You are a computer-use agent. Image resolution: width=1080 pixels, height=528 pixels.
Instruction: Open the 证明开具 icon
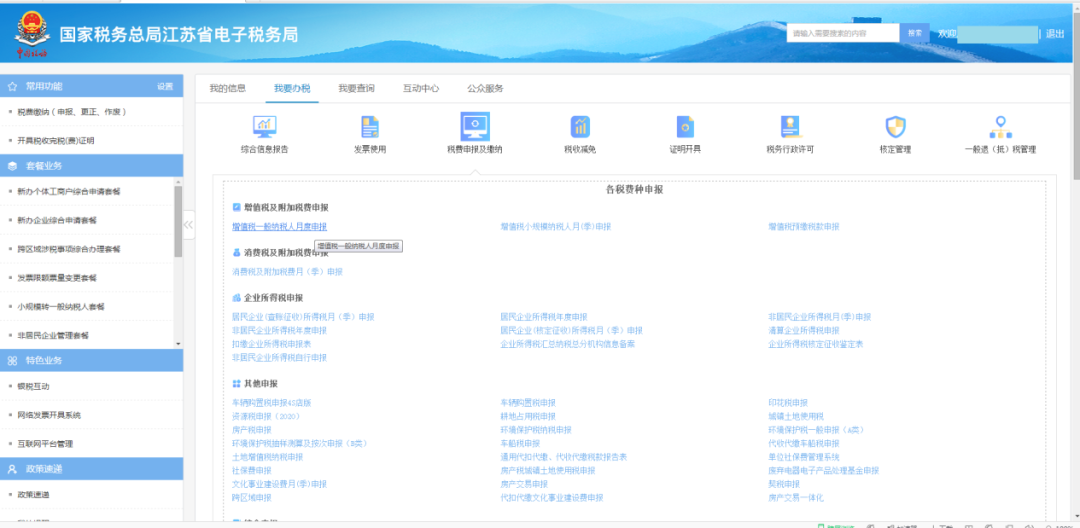[x=685, y=127]
